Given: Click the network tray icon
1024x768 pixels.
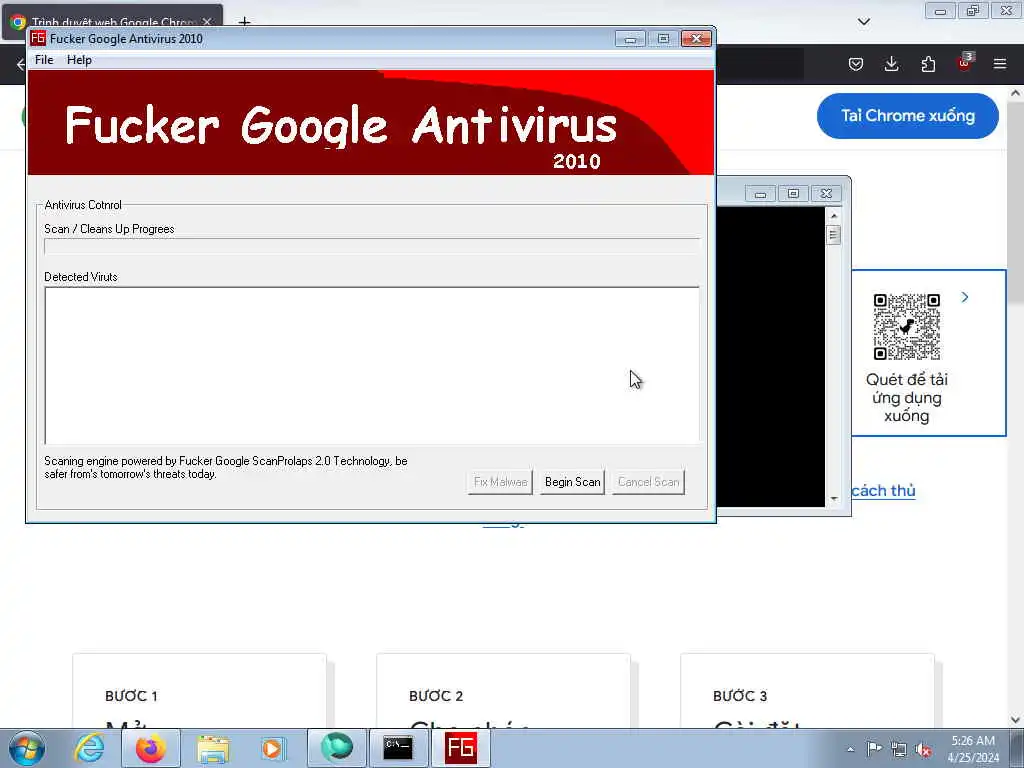Looking at the screenshot, I should coord(899,749).
